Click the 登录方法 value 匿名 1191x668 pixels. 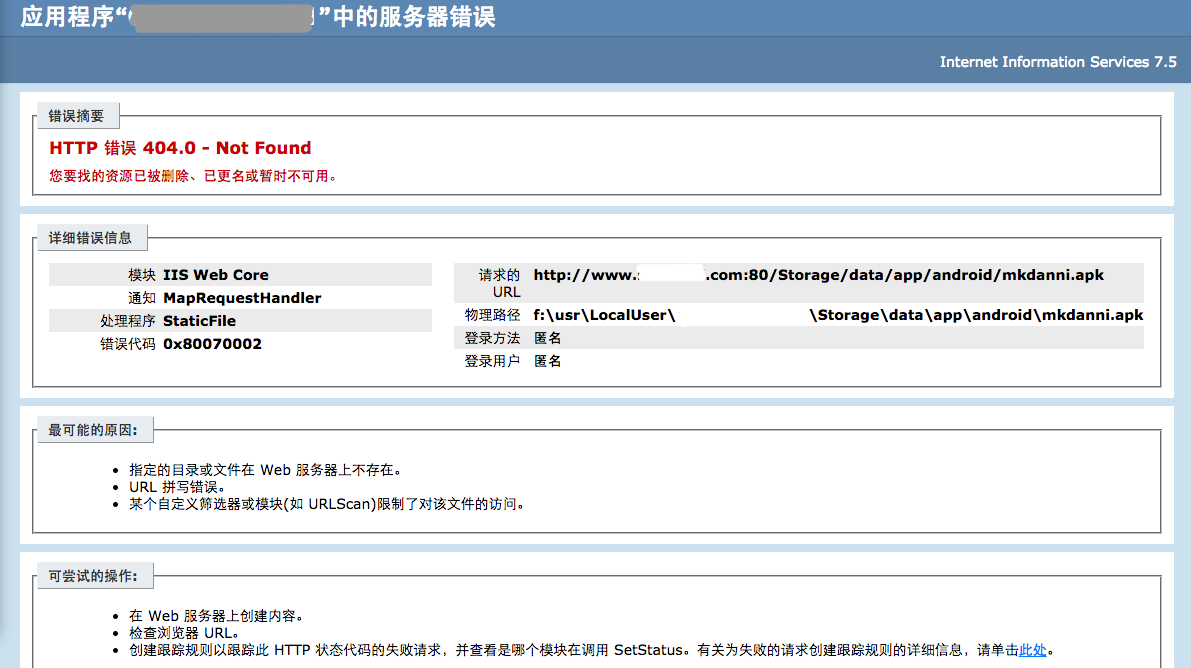pyautogui.click(x=547, y=338)
